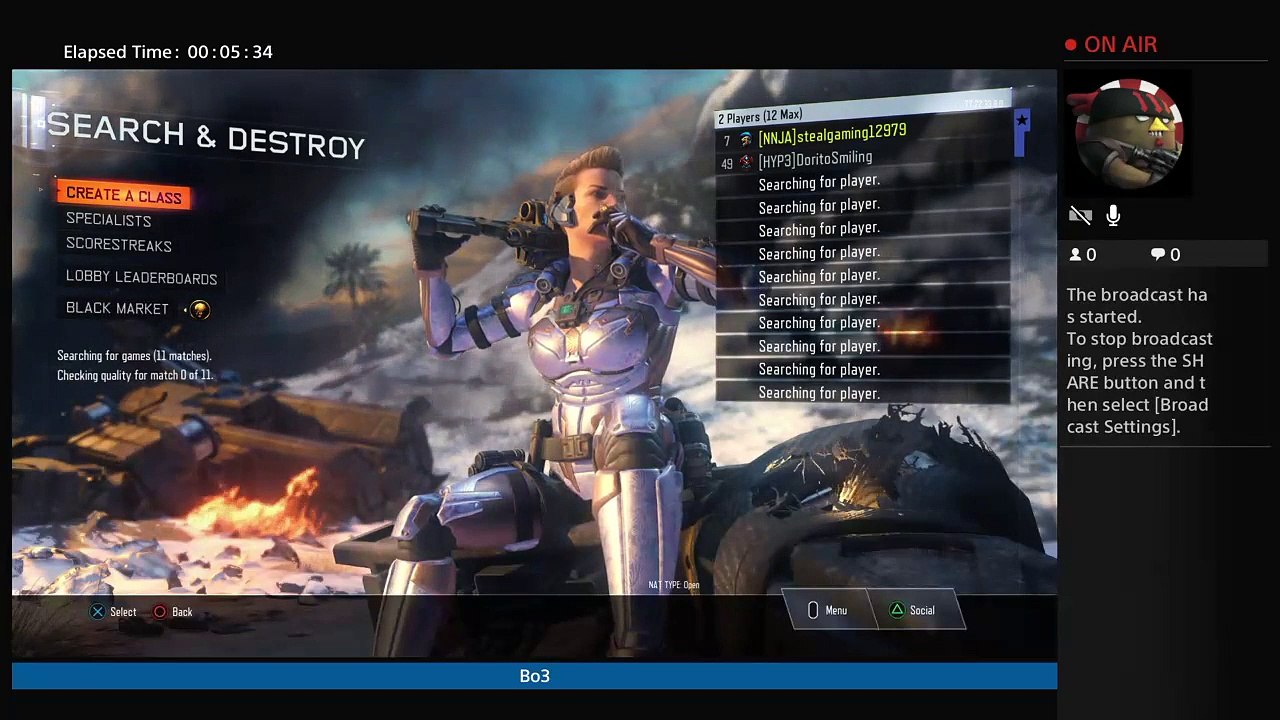This screenshot has width=1280, height=720.
Task: Click the Select prompt label
Action: pos(123,612)
